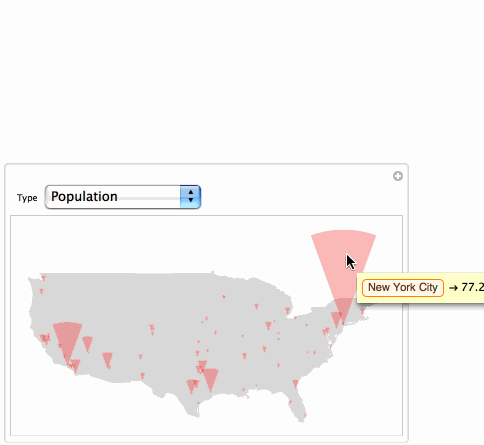Click the New York City label

[x=403, y=287]
